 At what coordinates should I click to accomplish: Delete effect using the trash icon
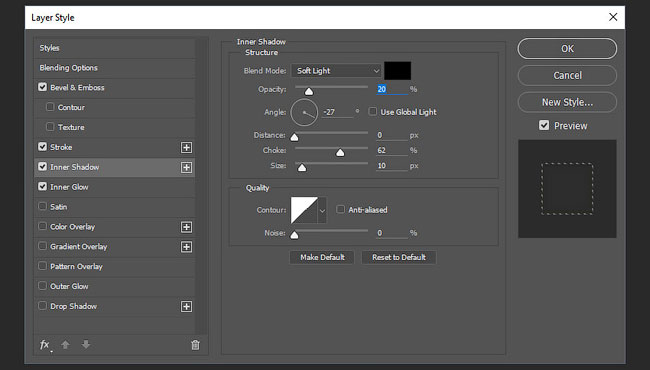195,345
